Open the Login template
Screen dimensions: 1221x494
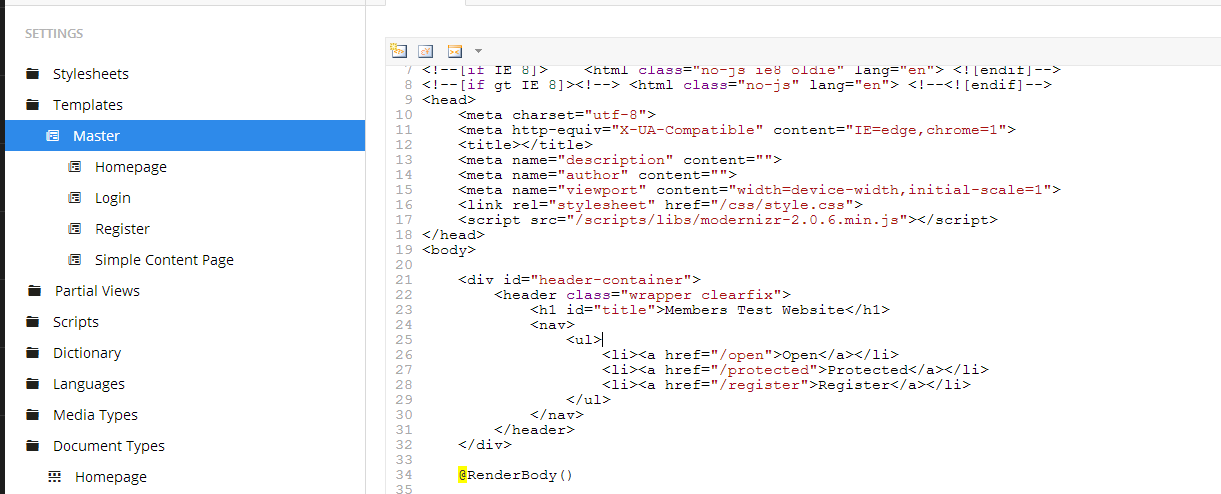pyautogui.click(x=113, y=198)
